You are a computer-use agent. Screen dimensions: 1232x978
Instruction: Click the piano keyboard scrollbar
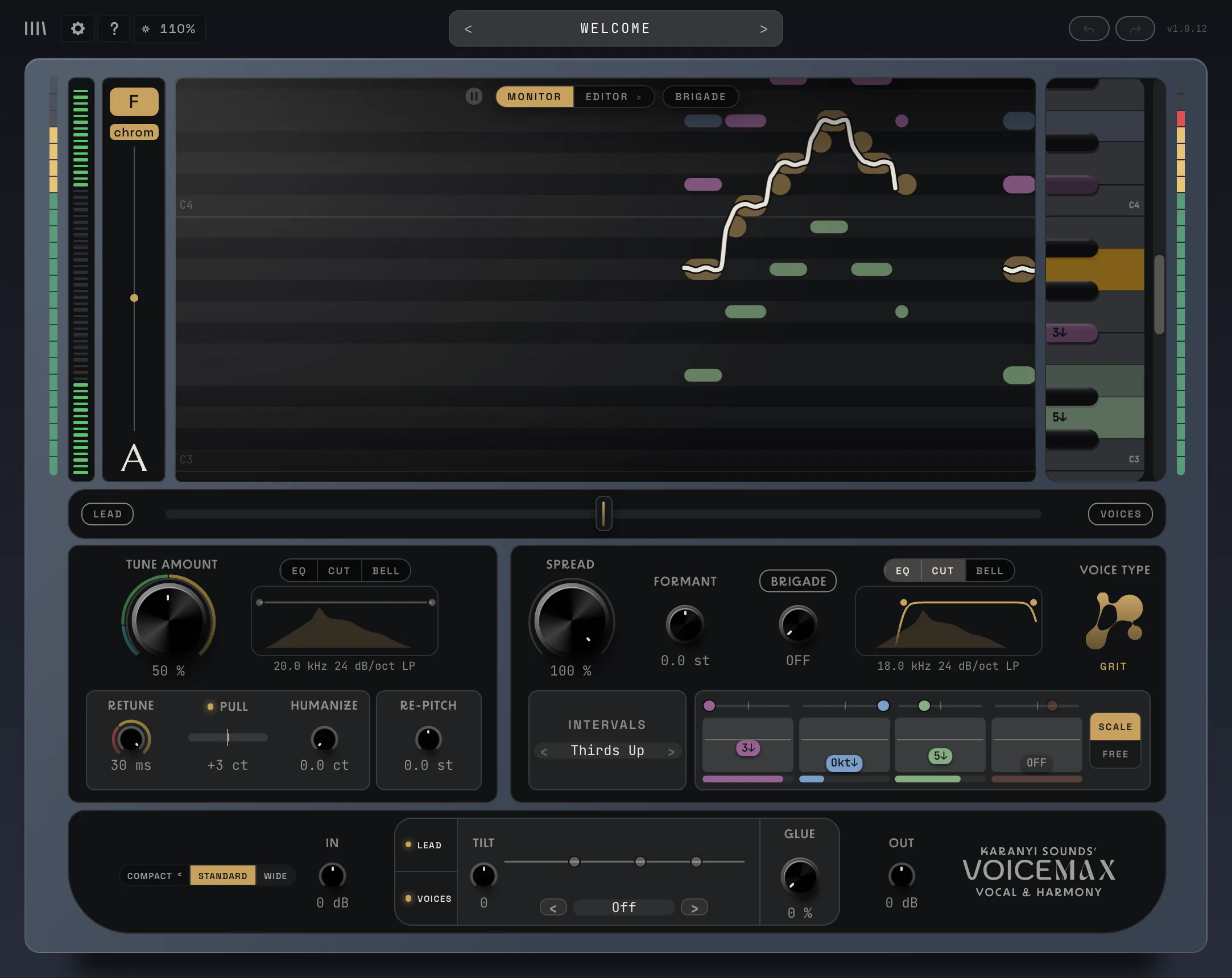1159,294
